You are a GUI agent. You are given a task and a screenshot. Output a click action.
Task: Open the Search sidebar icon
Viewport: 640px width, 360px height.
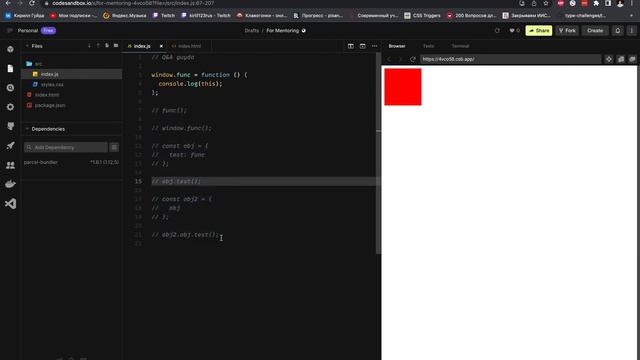click(10, 88)
